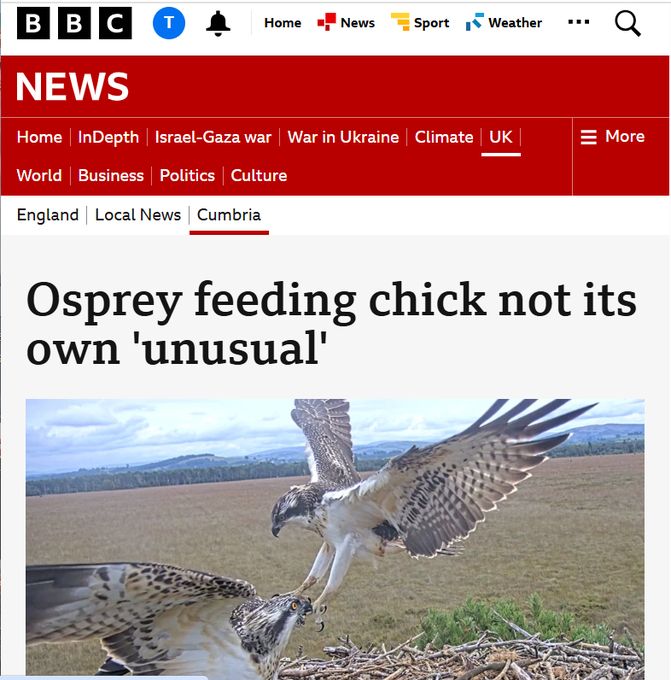Expand the More hamburger menu

pos(612,137)
